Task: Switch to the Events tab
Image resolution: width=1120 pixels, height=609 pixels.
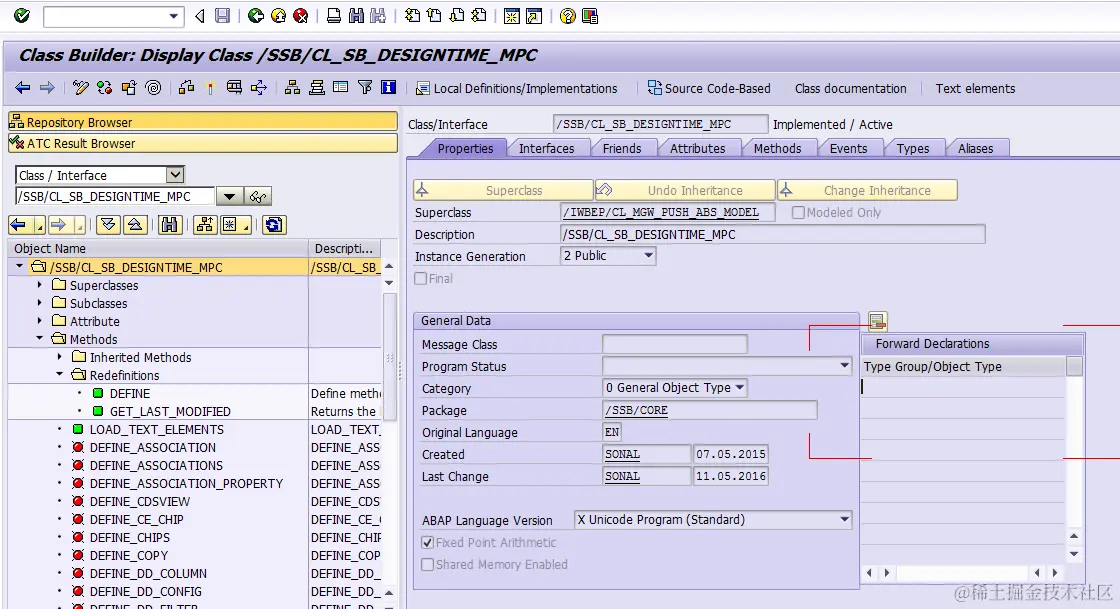Action: (x=848, y=149)
